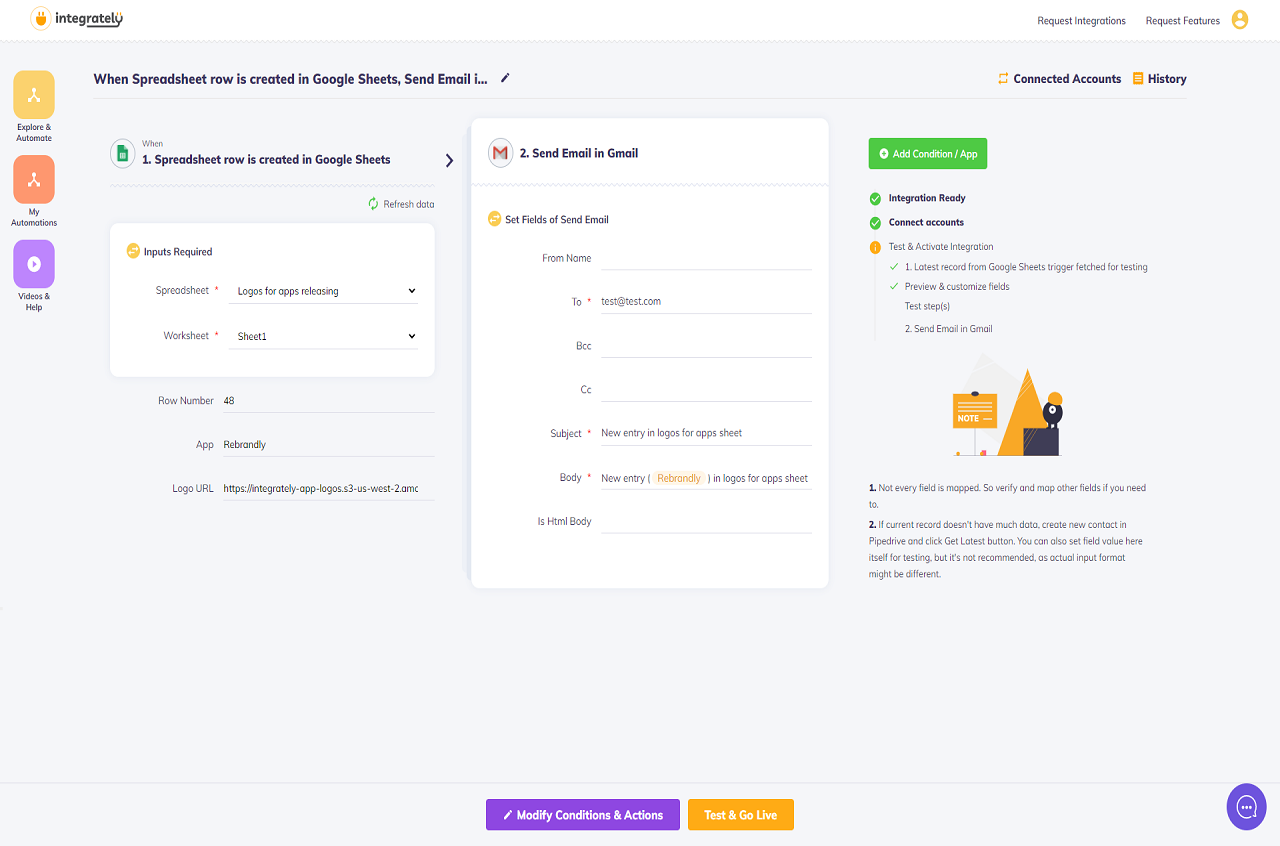
Task: Click the Gmail action icon
Action: tap(499, 151)
